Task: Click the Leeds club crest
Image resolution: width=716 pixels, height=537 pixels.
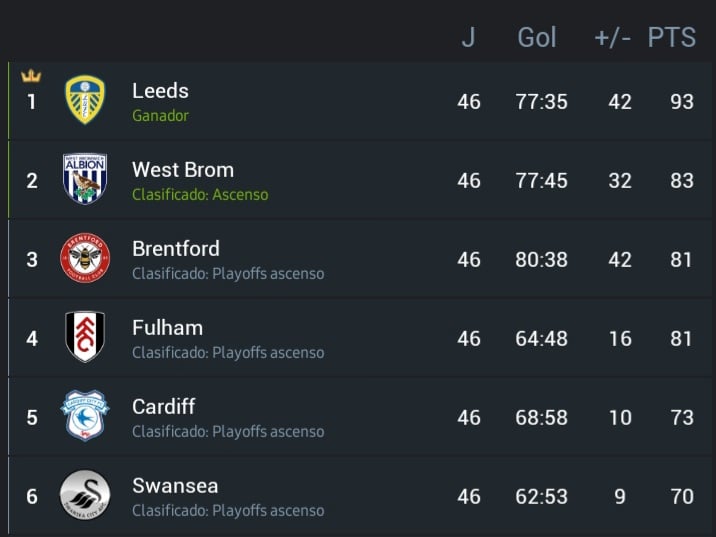Action: tap(85, 101)
